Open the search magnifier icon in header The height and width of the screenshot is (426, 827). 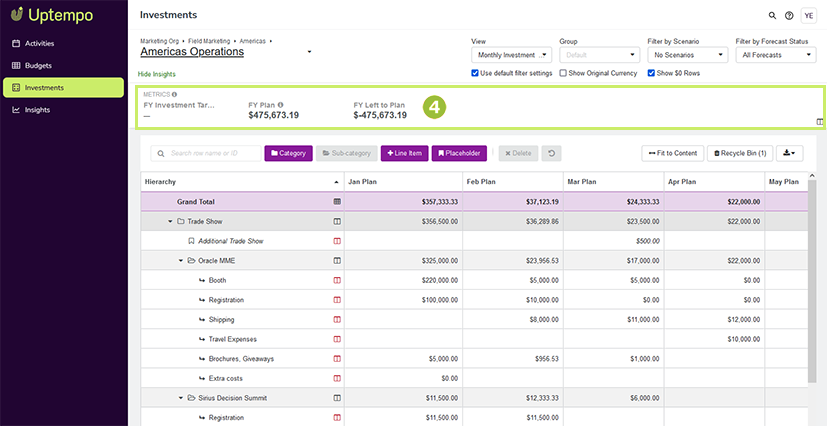tap(772, 15)
